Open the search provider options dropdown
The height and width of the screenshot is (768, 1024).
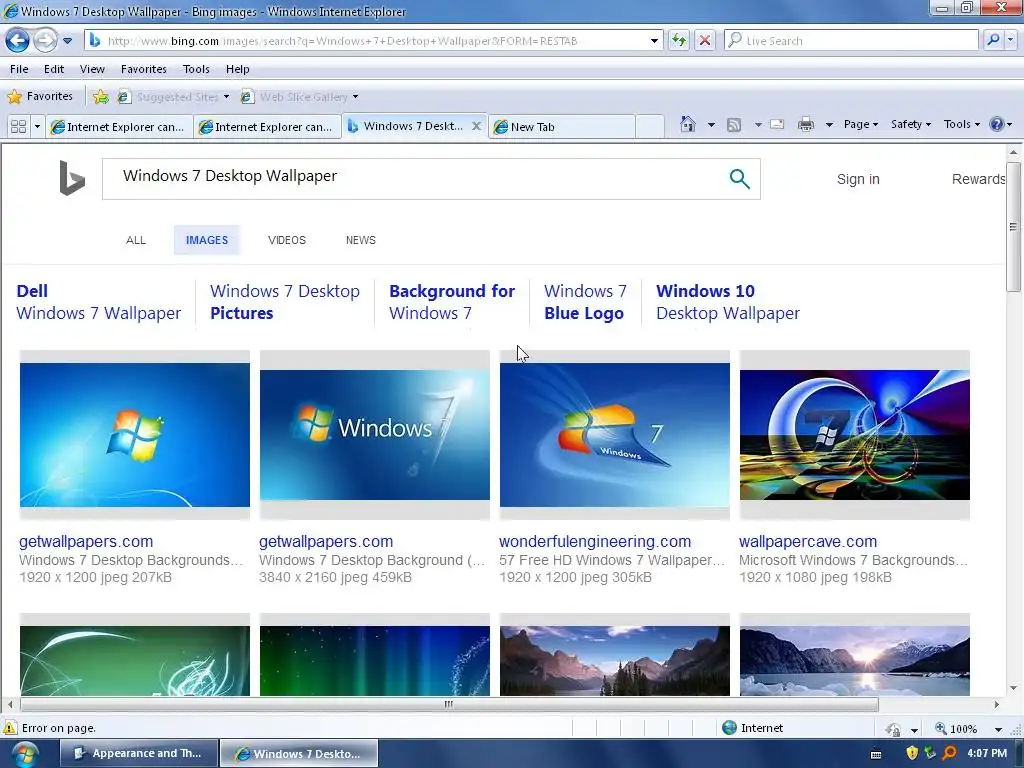1011,40
